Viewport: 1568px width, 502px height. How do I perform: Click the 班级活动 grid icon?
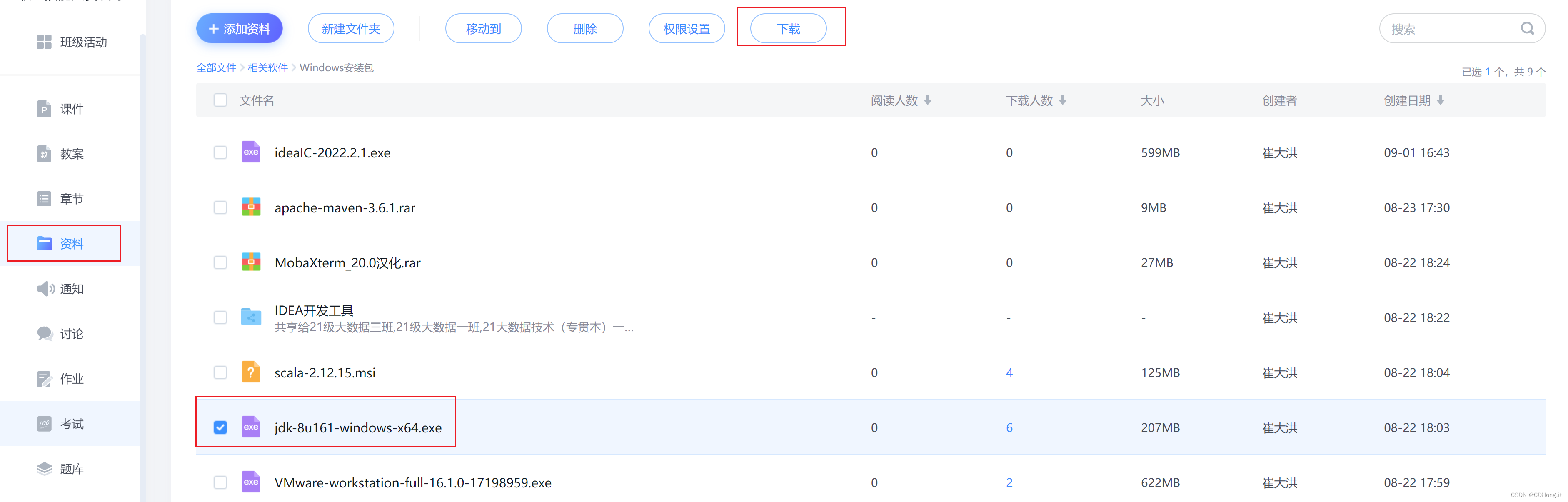coord(44,42)
